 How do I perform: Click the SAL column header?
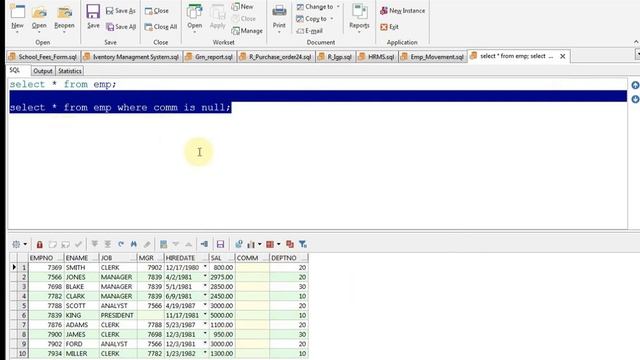[222, 258]
